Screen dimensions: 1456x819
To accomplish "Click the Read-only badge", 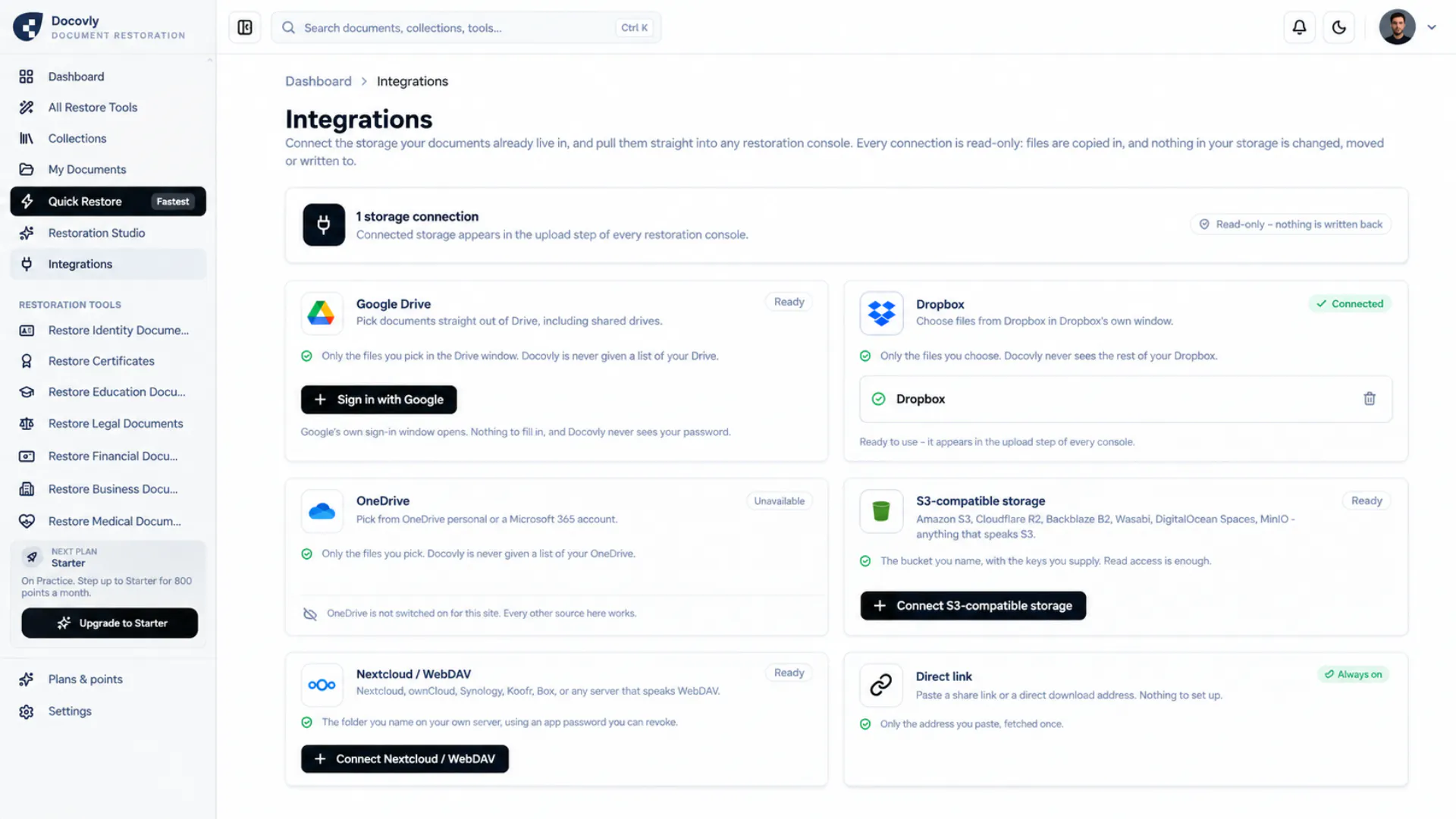I will 1291,224.
